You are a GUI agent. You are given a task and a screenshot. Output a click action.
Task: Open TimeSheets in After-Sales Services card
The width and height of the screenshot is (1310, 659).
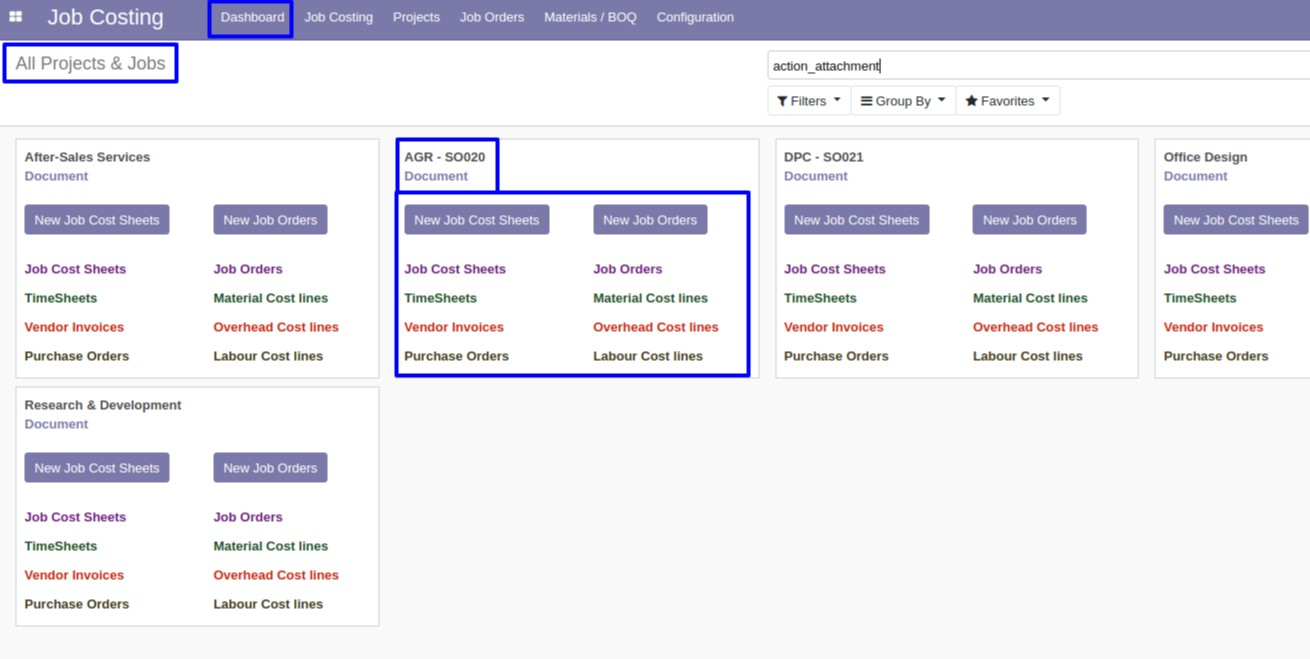click(61, 298)
